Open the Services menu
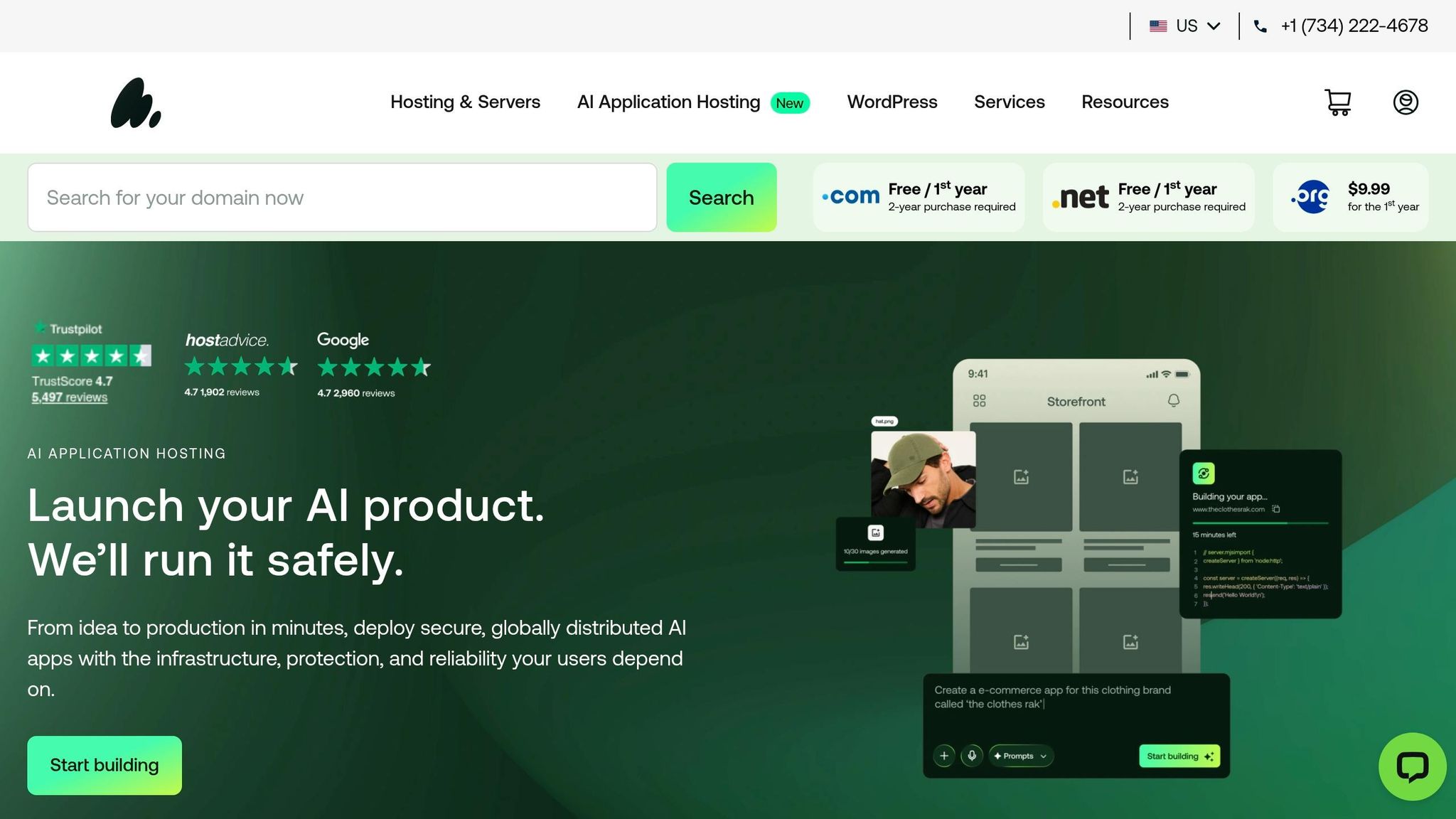The image size is (1456, 819). (x=1010, y=102)
